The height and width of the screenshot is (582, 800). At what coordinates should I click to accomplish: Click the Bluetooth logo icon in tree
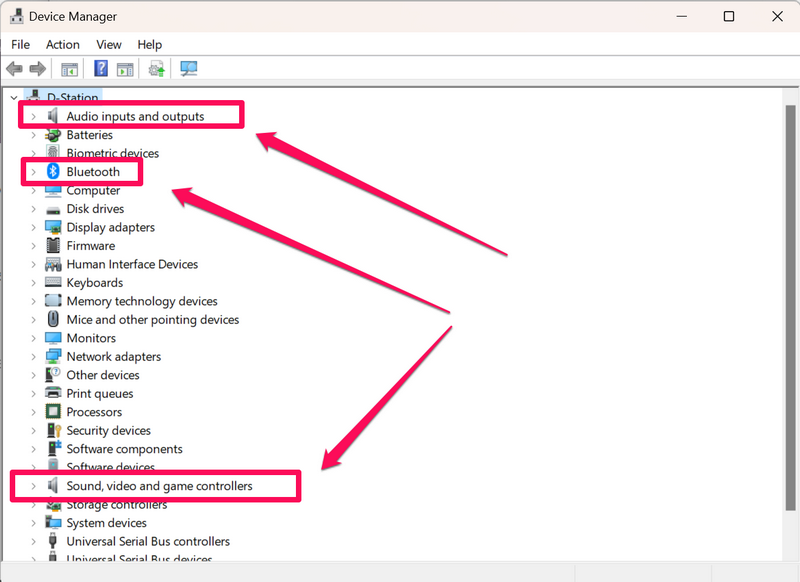pyautogui.click(x=54, y=172)
